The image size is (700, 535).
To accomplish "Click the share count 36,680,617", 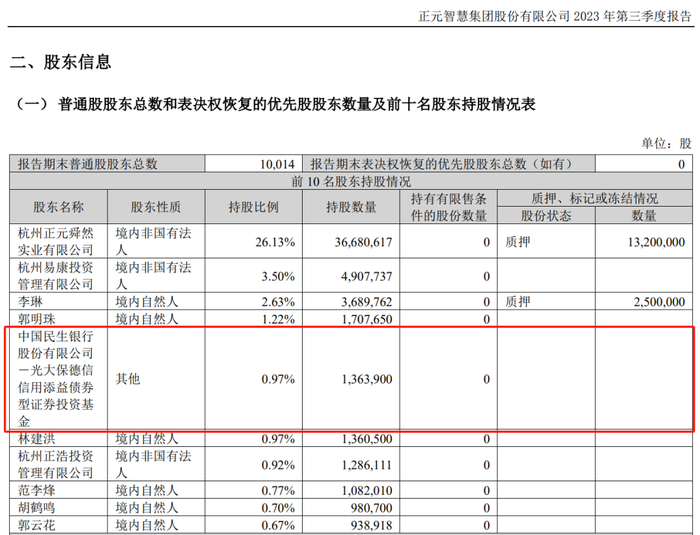I will 363,242.
